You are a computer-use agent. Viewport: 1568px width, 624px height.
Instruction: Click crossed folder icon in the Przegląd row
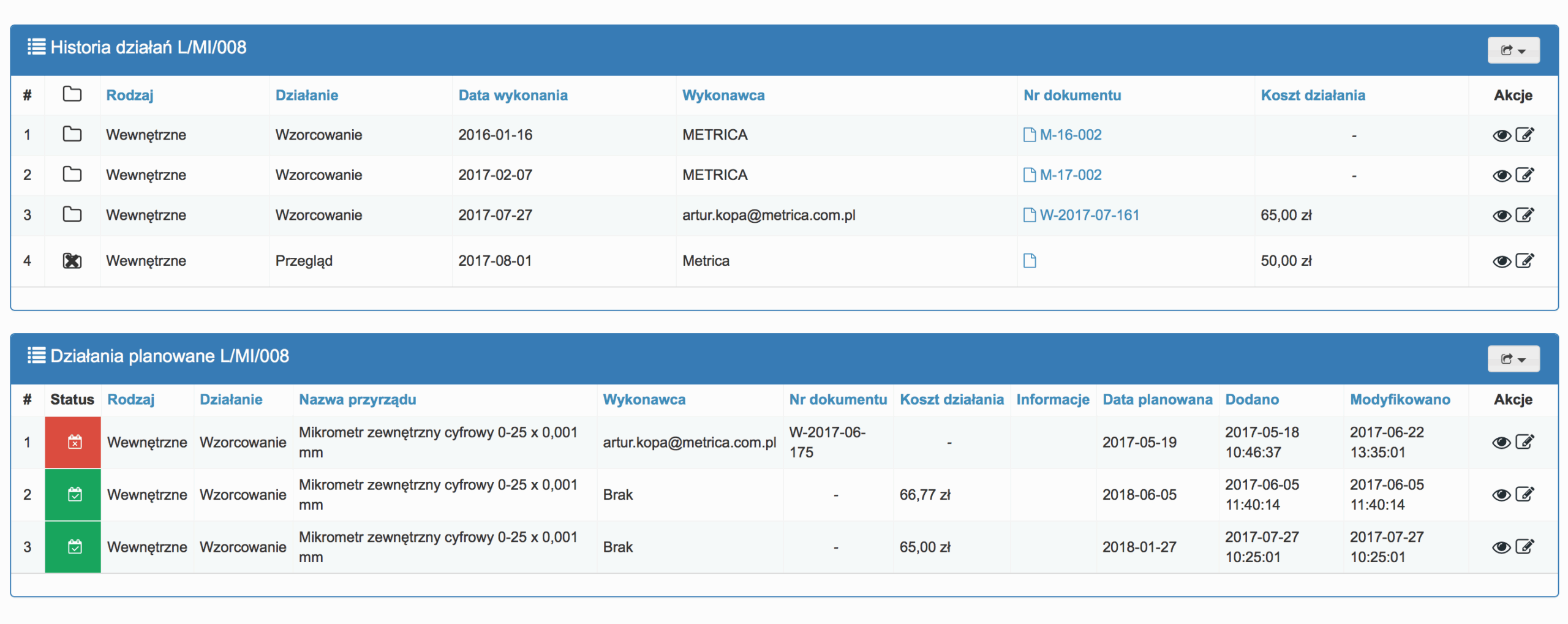click(x=72, y=261)
